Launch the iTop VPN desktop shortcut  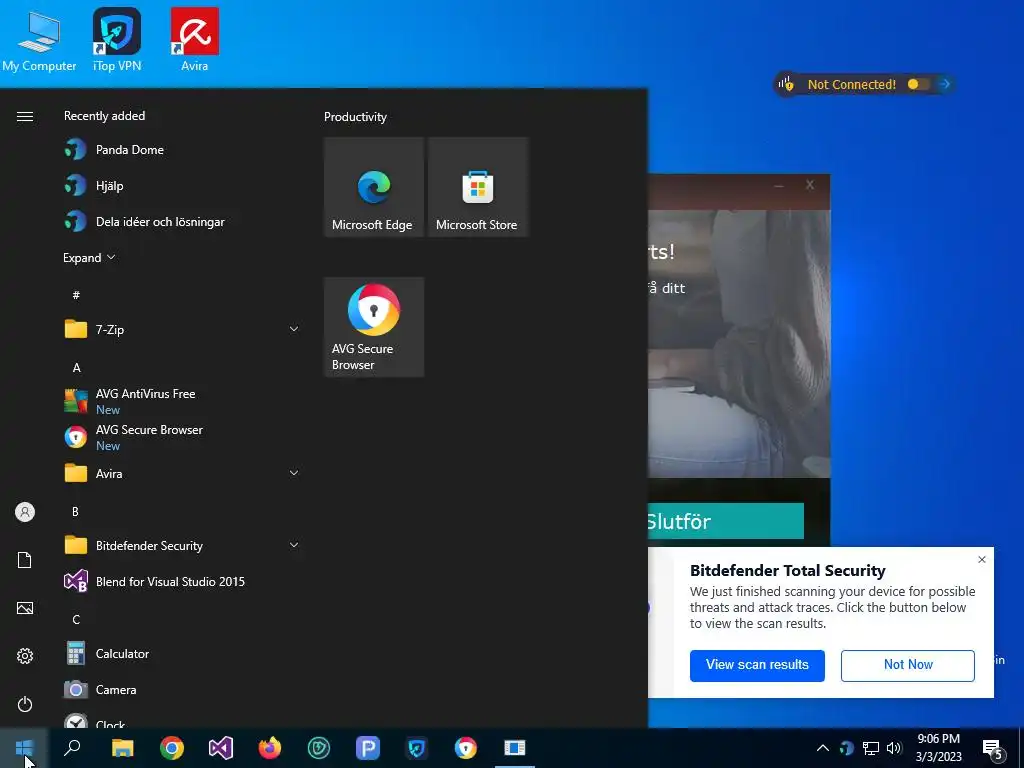[117, 40]
